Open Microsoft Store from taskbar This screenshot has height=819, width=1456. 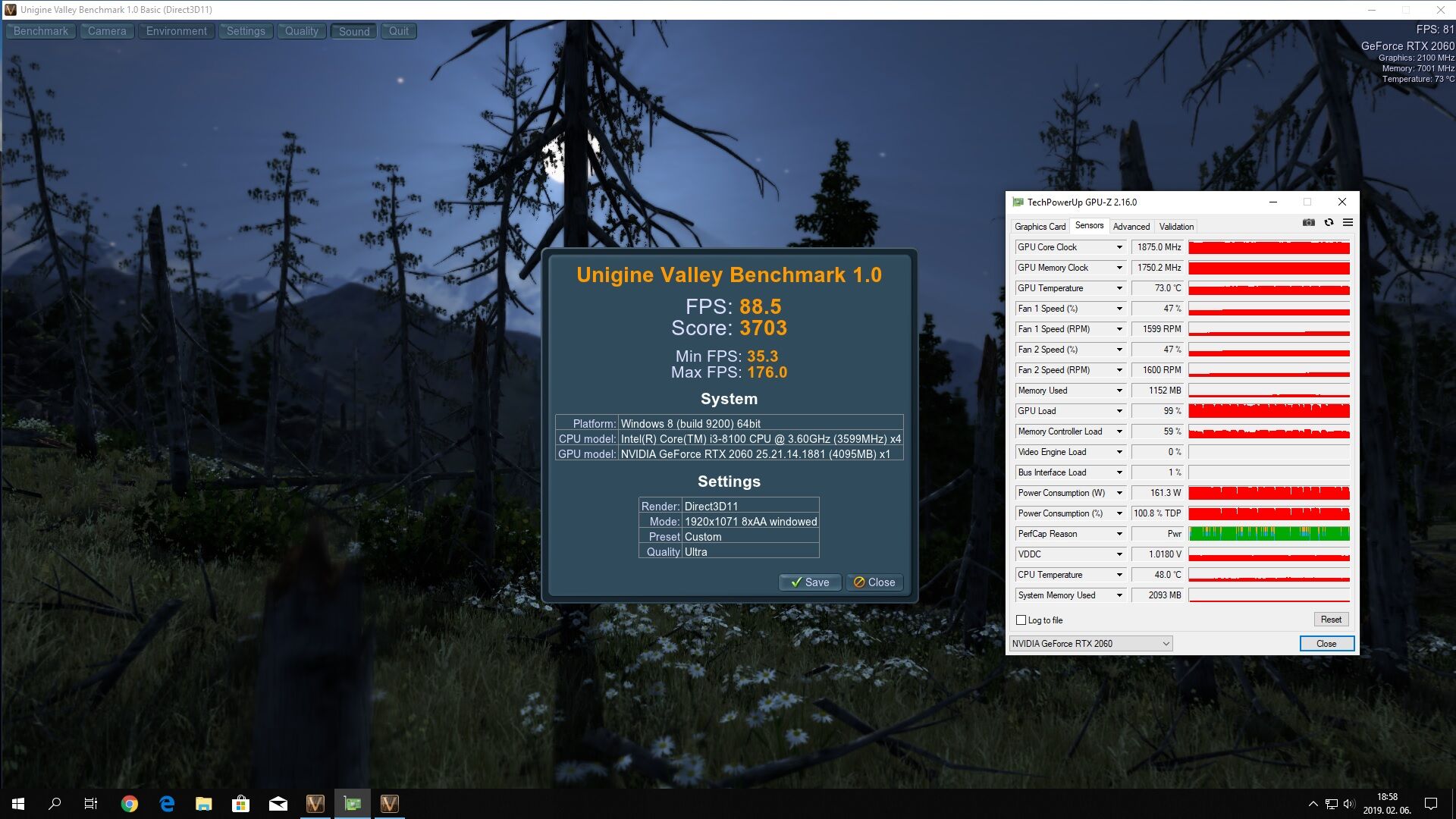(241, 804)
